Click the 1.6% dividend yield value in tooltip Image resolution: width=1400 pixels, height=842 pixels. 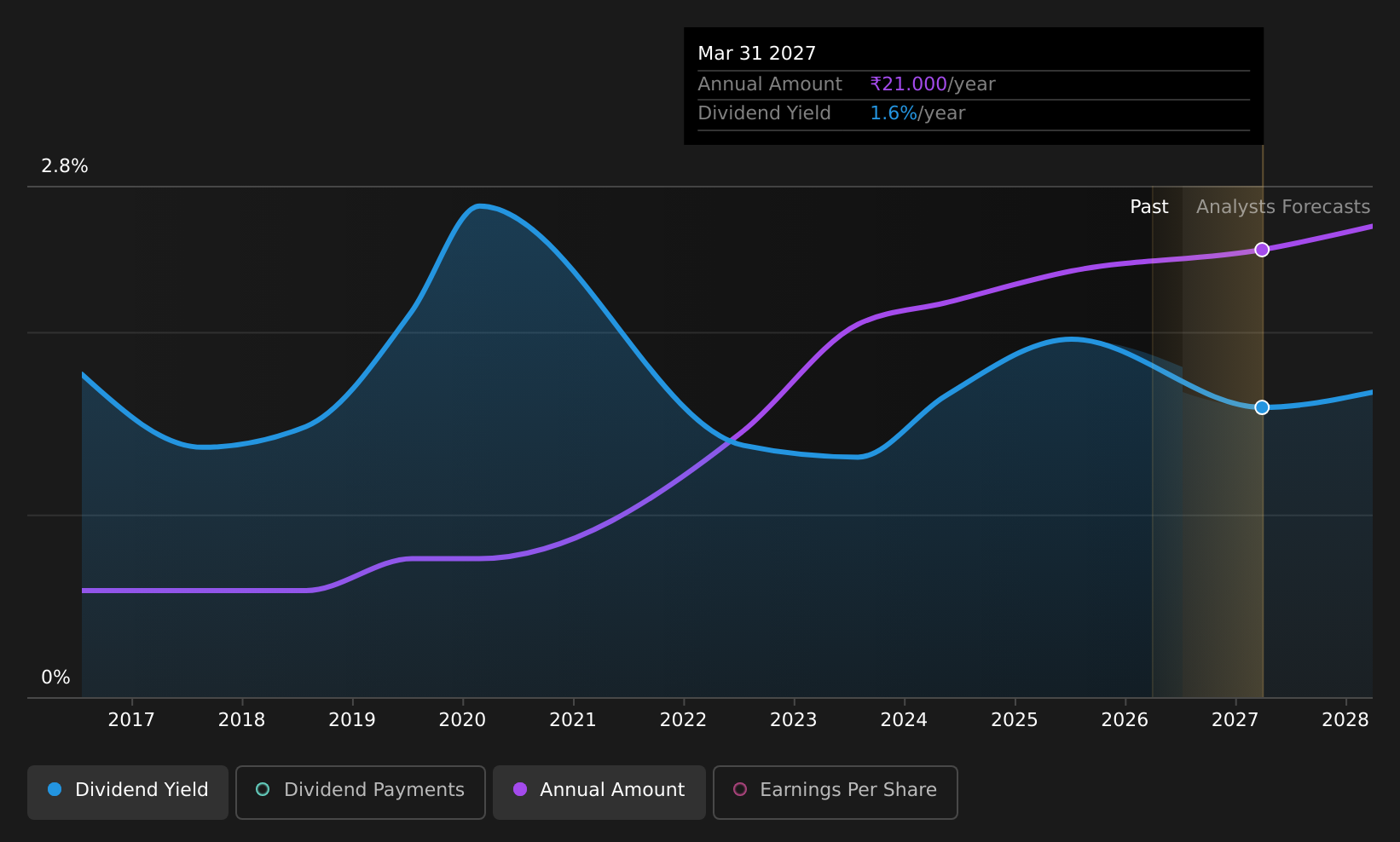click(x=894, y=113)
